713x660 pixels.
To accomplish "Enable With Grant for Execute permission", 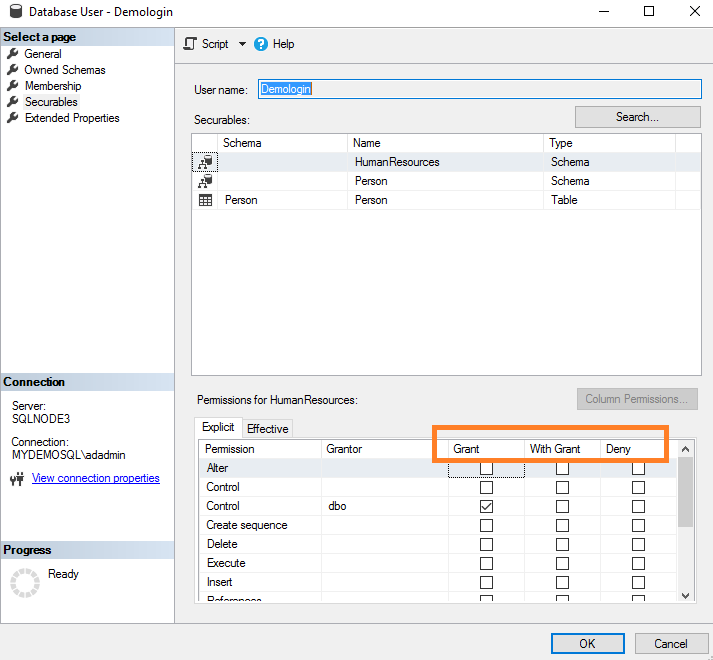I will pos(562,564).
